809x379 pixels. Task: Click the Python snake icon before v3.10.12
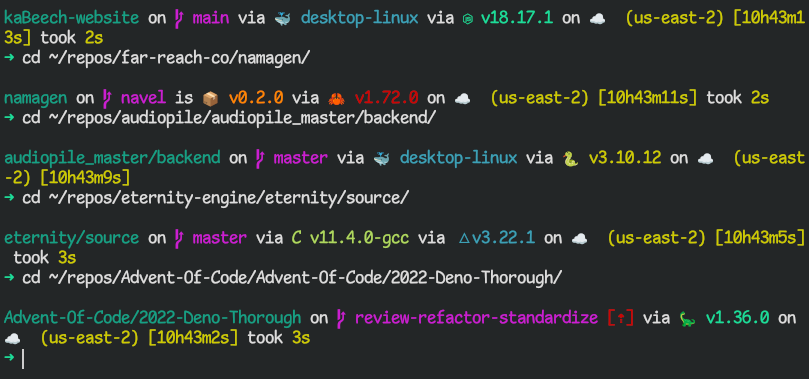[x=571, y=158]
